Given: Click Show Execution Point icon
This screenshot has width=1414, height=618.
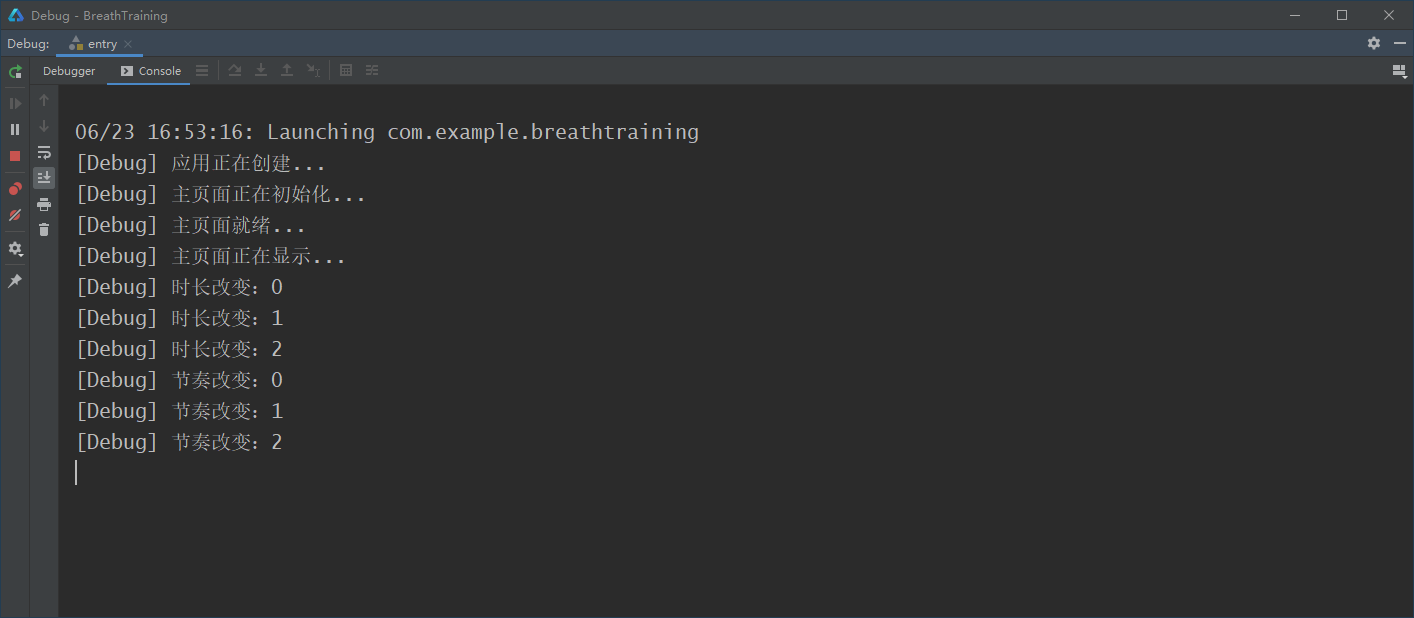Looking at the screenshot, I should (202, 71).
